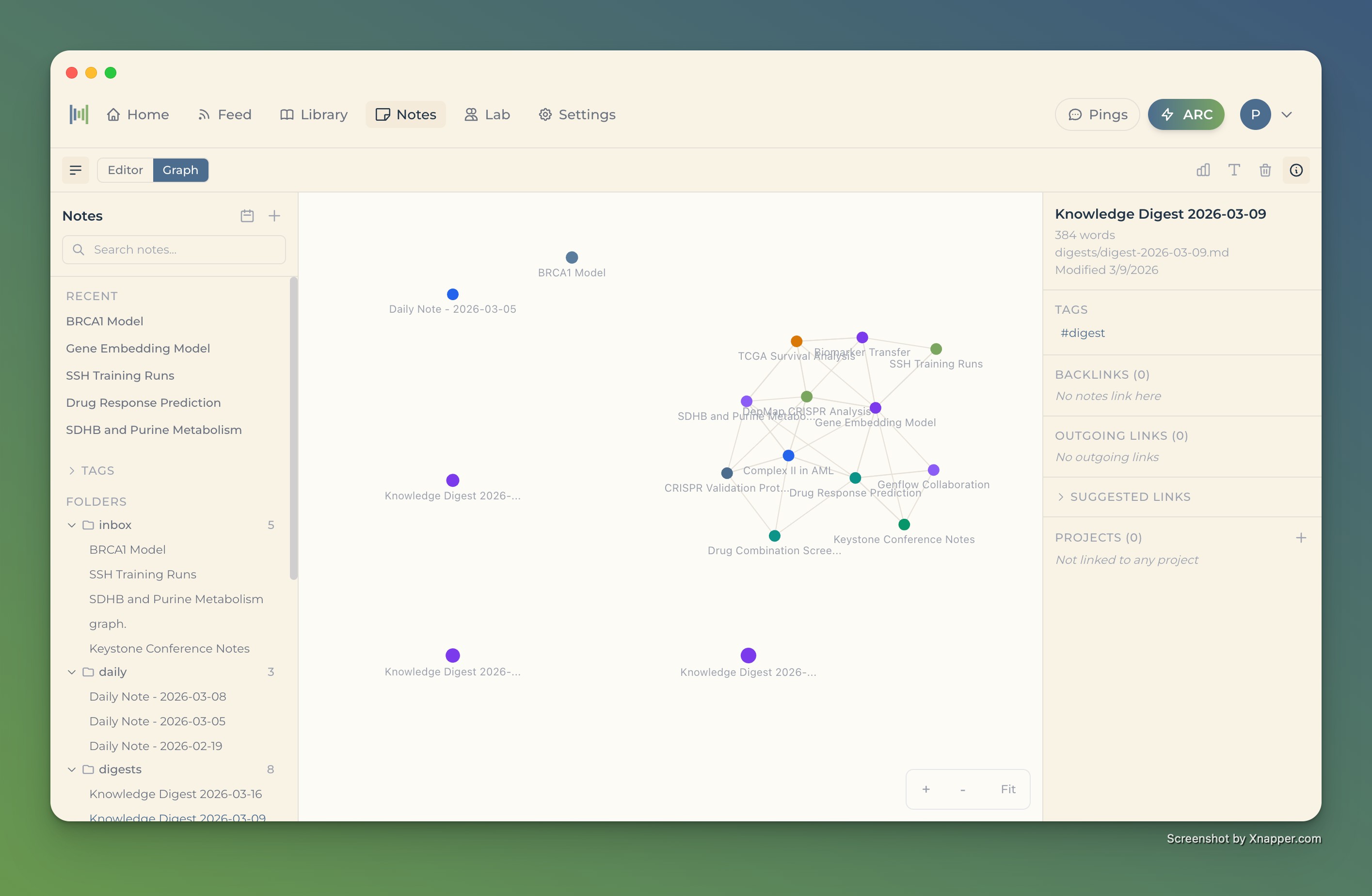Add project with plus icon

pyautogui.click(x=1301, y=538)
